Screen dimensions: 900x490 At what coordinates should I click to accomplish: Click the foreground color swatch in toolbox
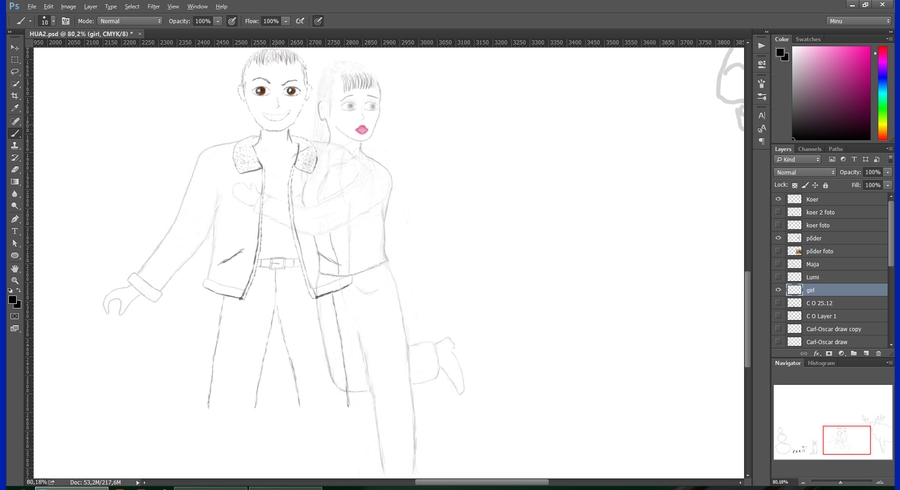[x=12, y=300]
